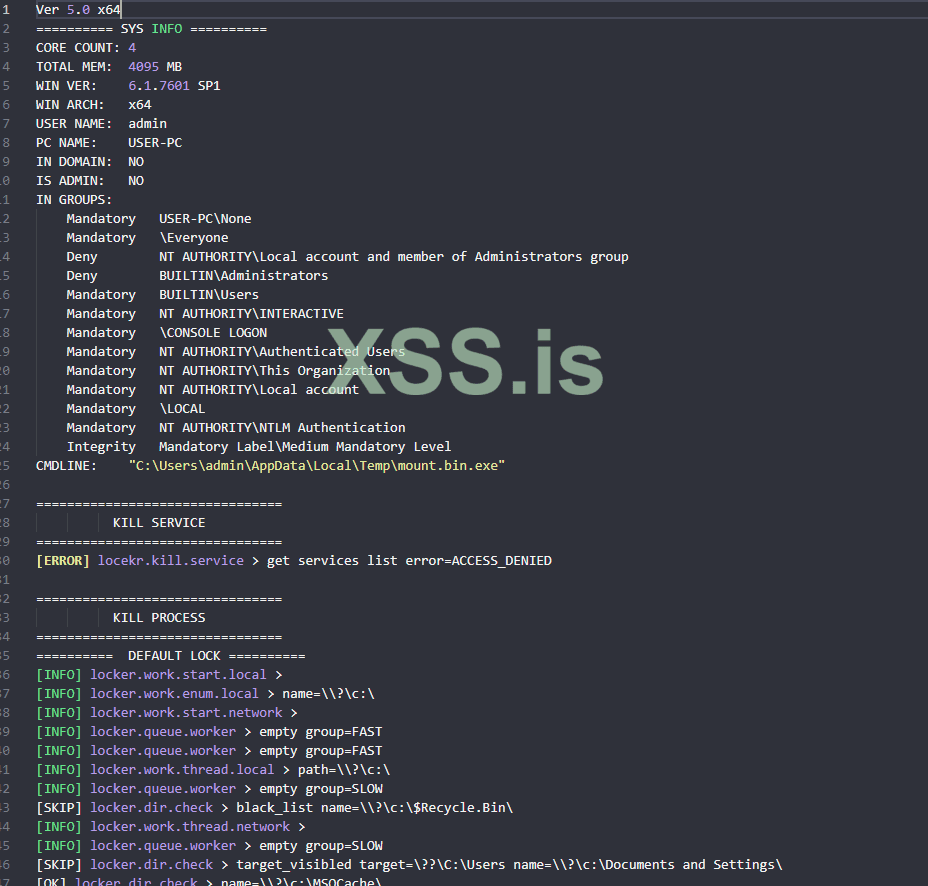928x886 pixels.
Task: Click the TOTAL MEM value 4095
Action: point(144,67)
